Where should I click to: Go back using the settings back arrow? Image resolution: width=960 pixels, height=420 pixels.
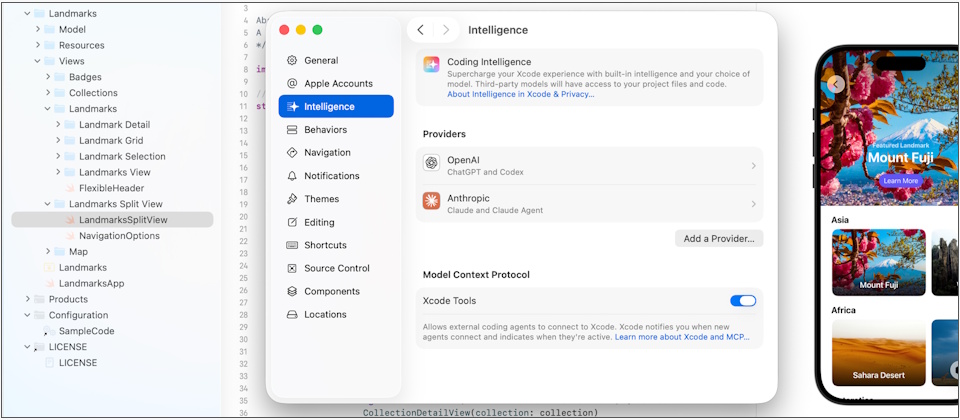click(x=421, y=30)
